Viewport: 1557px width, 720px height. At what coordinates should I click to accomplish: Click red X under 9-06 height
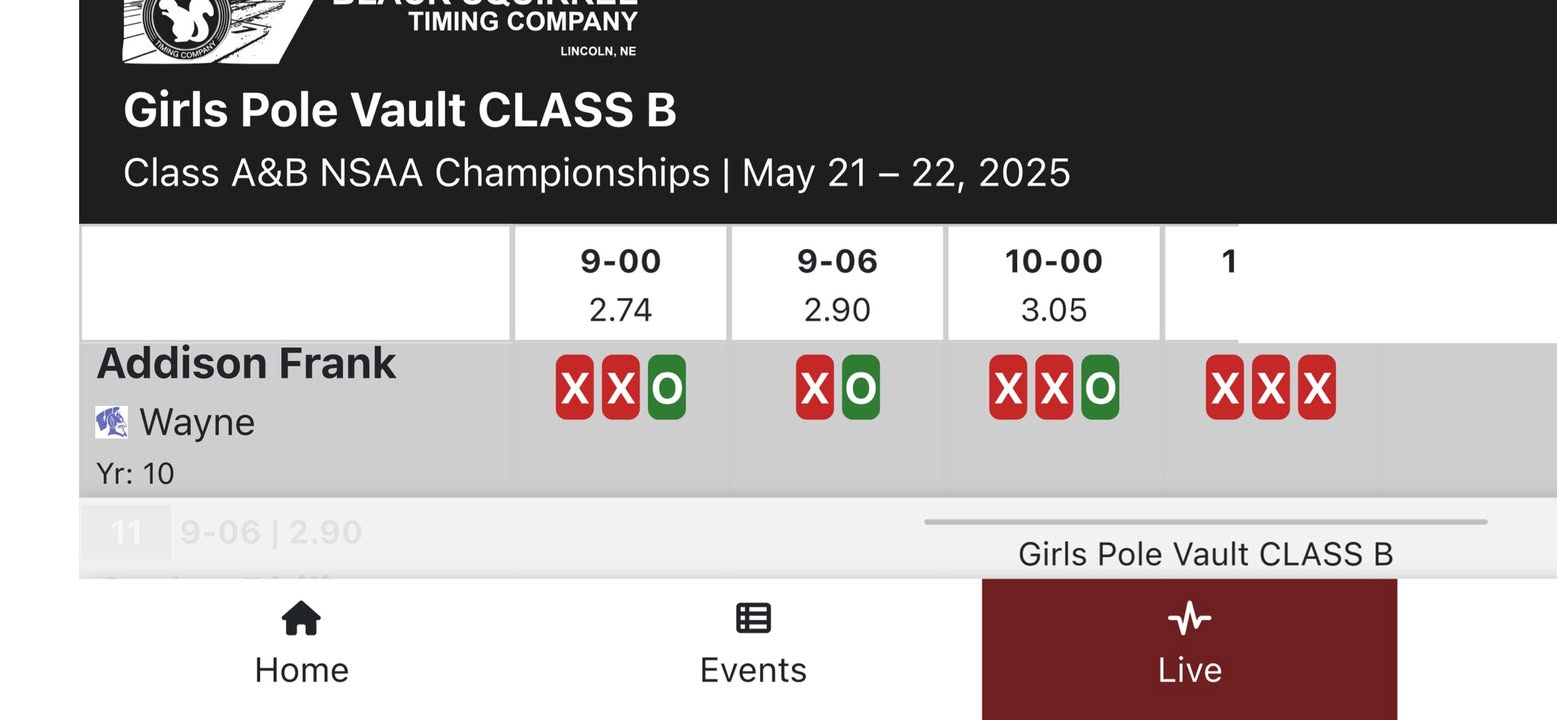[x=815, y=387]
